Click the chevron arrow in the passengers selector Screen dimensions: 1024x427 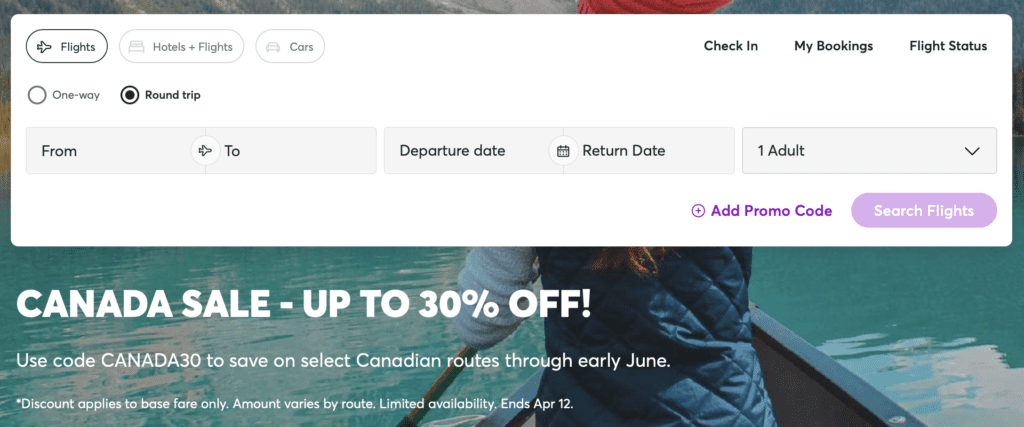(971, 151)
